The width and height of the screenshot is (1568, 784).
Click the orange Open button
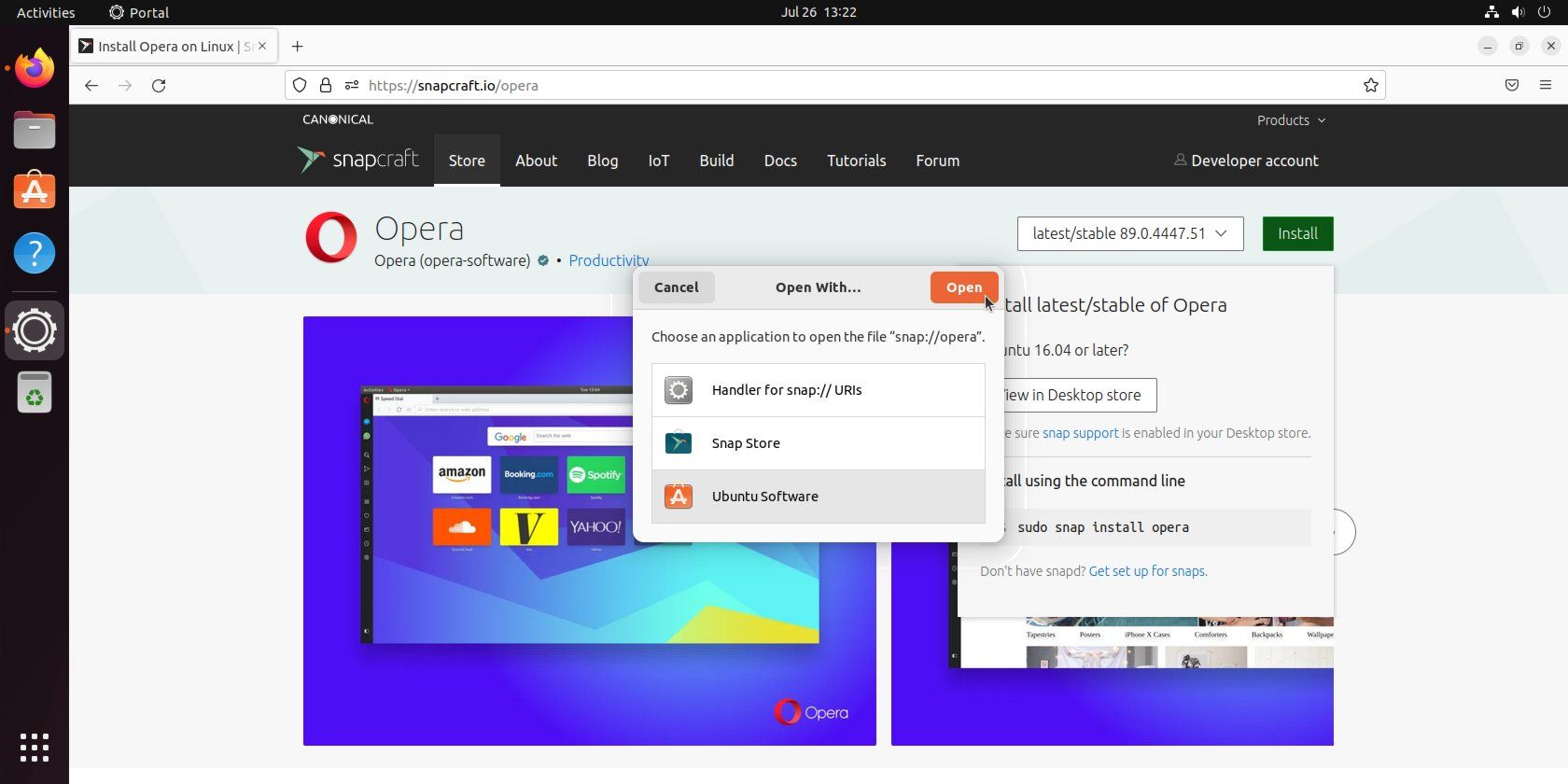[964, 287]
